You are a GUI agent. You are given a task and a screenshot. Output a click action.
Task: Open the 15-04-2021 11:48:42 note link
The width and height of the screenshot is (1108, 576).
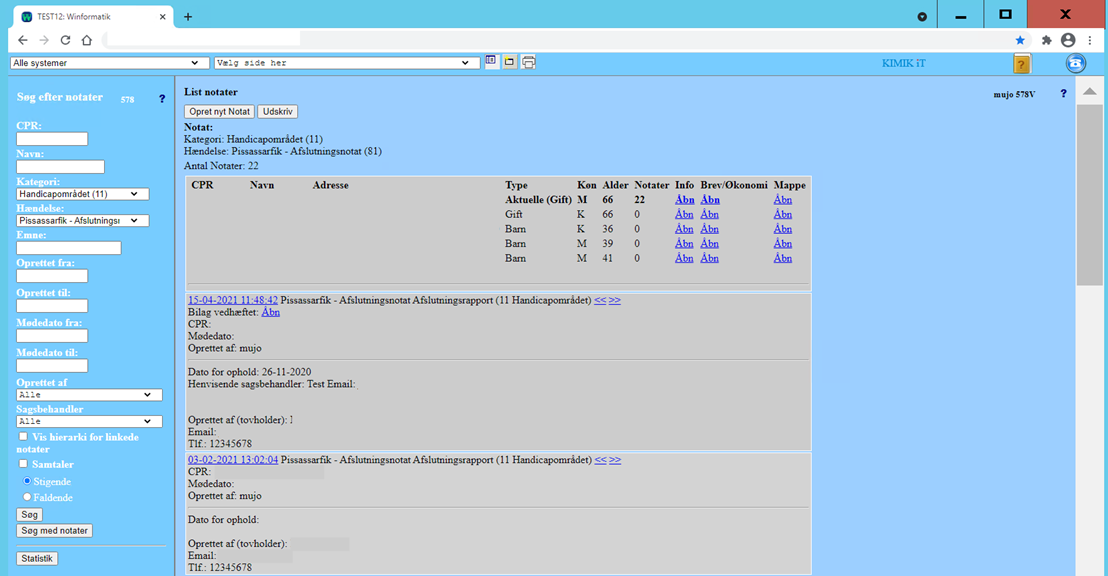pos(232,300)
